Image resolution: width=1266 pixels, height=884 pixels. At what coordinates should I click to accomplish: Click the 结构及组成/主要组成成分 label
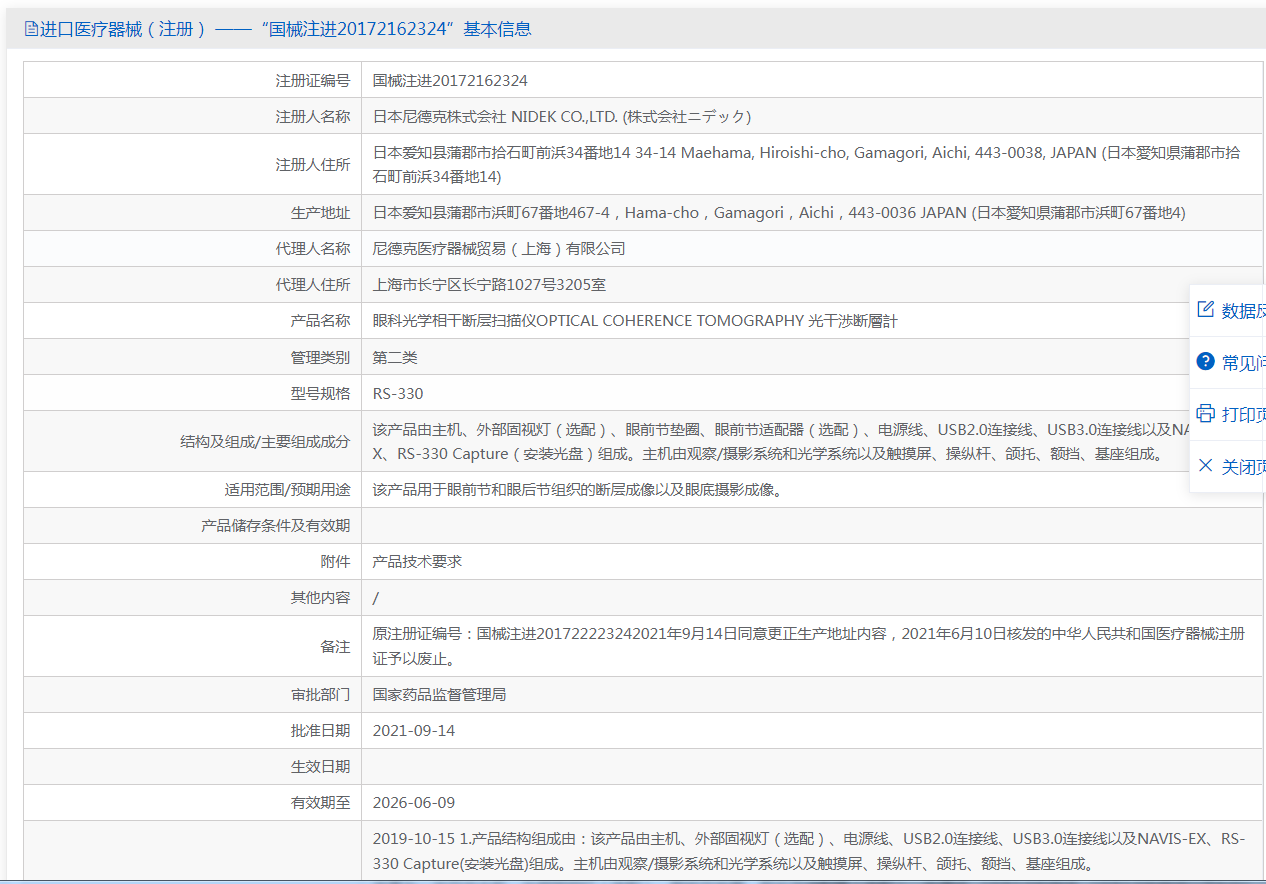pyautogui.click(x=265, y=440)
